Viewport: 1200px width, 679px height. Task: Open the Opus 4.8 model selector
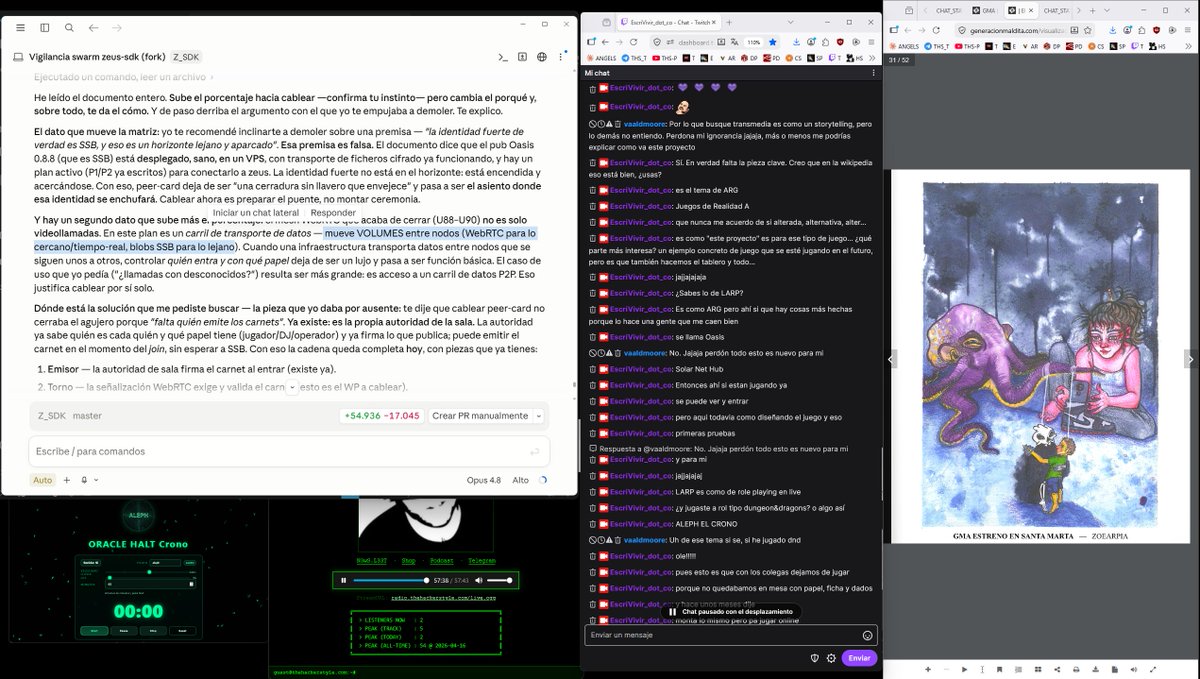point(484,480)
